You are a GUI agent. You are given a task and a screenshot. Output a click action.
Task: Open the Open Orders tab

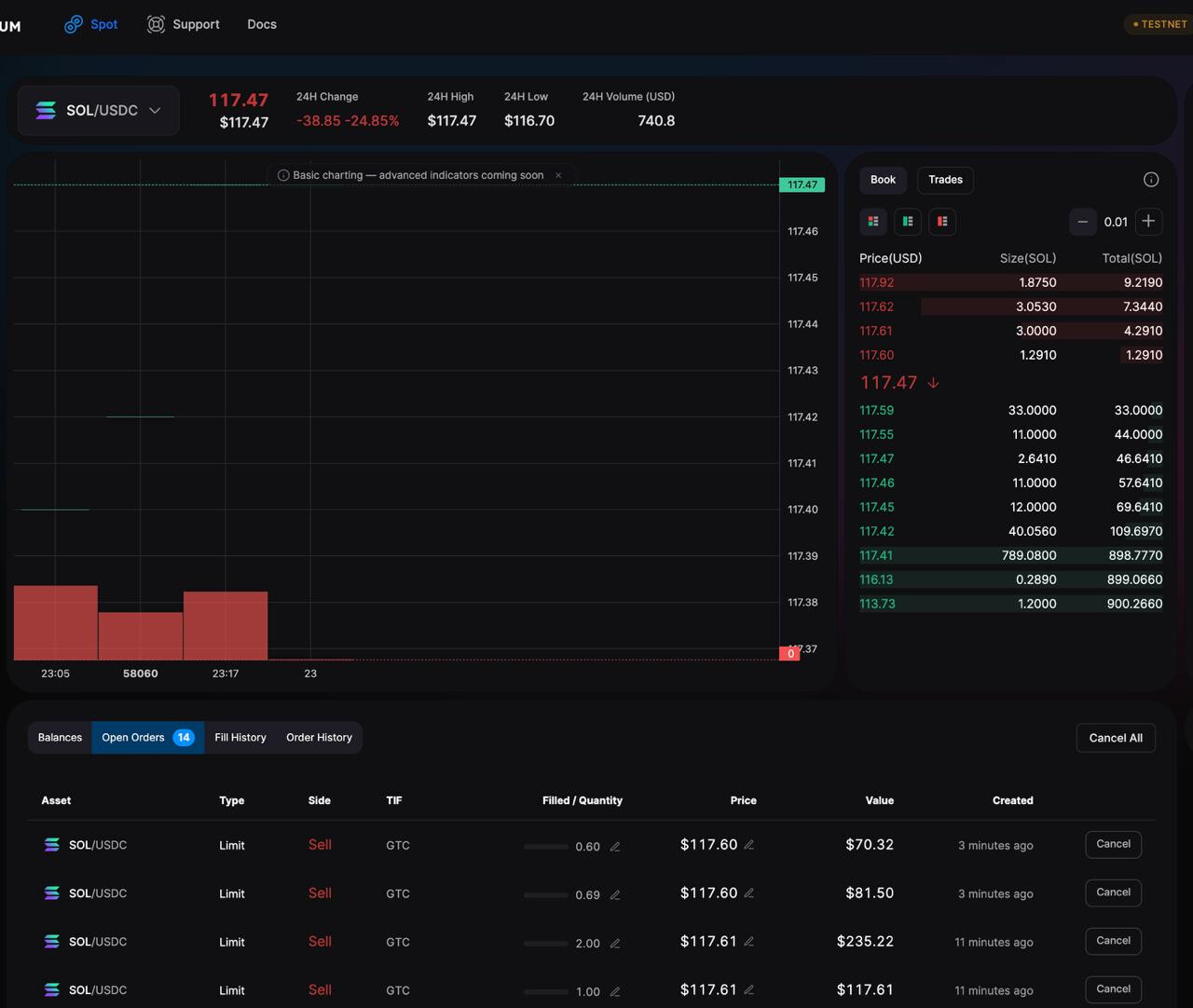point(147,738)
